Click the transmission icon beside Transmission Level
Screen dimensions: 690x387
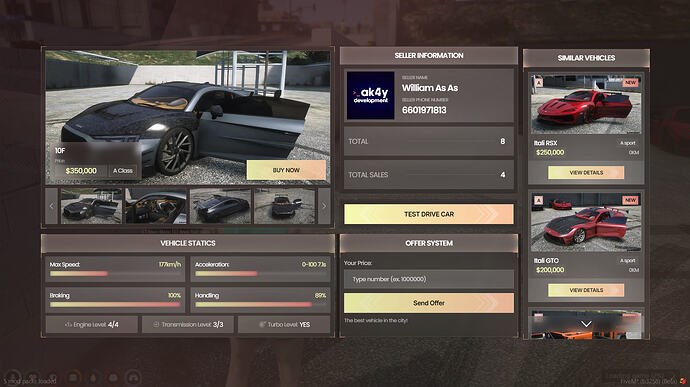click(156, 324)
